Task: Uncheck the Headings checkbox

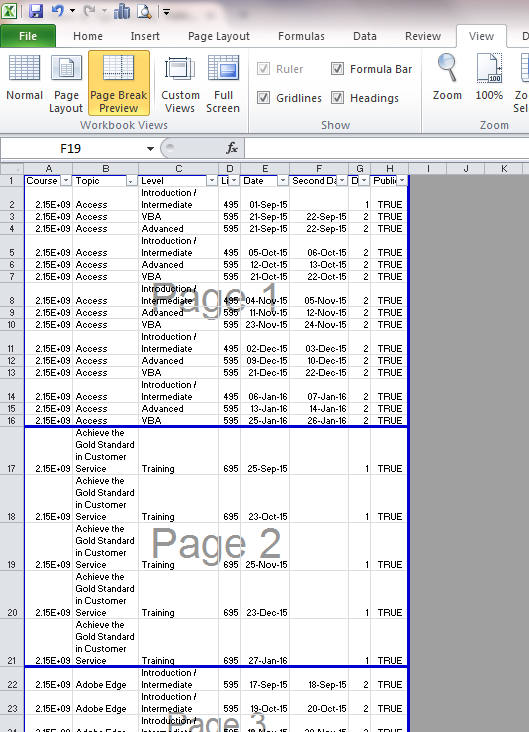Action: (x=337, y=98)
